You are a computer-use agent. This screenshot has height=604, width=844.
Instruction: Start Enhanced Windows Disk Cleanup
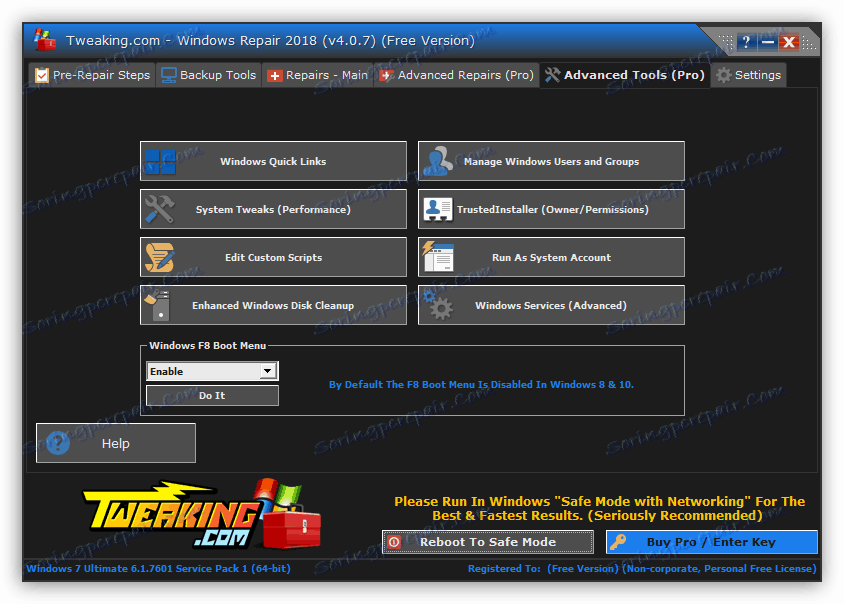click(x=273, y=305)
